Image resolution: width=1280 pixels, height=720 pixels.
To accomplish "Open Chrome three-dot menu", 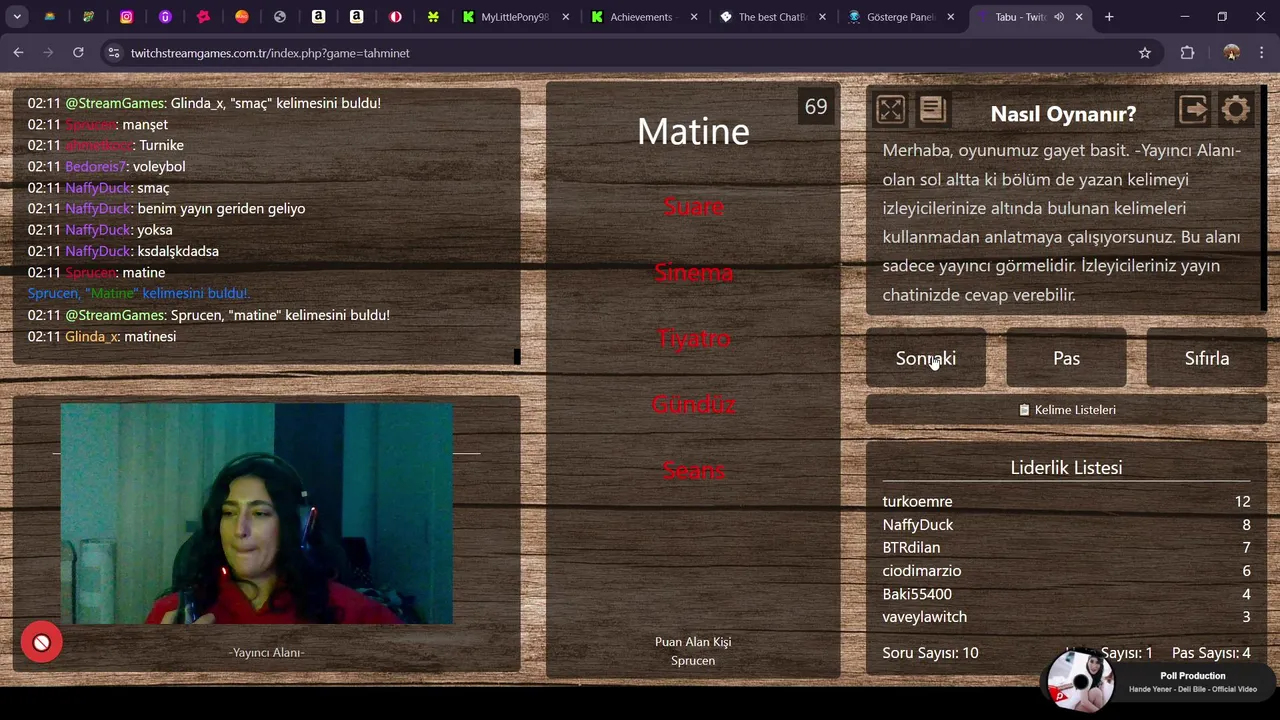I will 1261,53.
